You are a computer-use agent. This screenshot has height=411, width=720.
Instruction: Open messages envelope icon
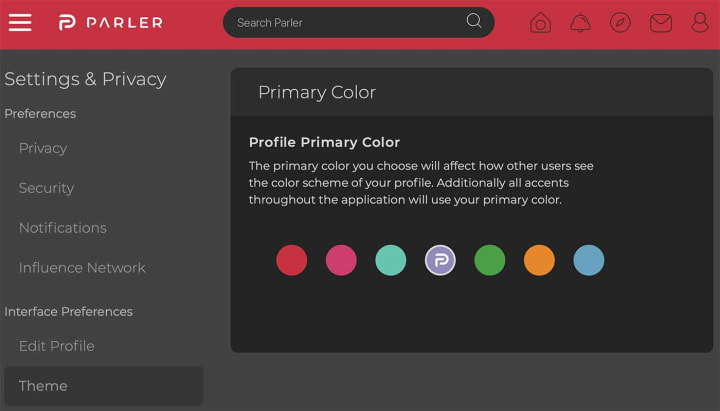[x=661, y=23]
